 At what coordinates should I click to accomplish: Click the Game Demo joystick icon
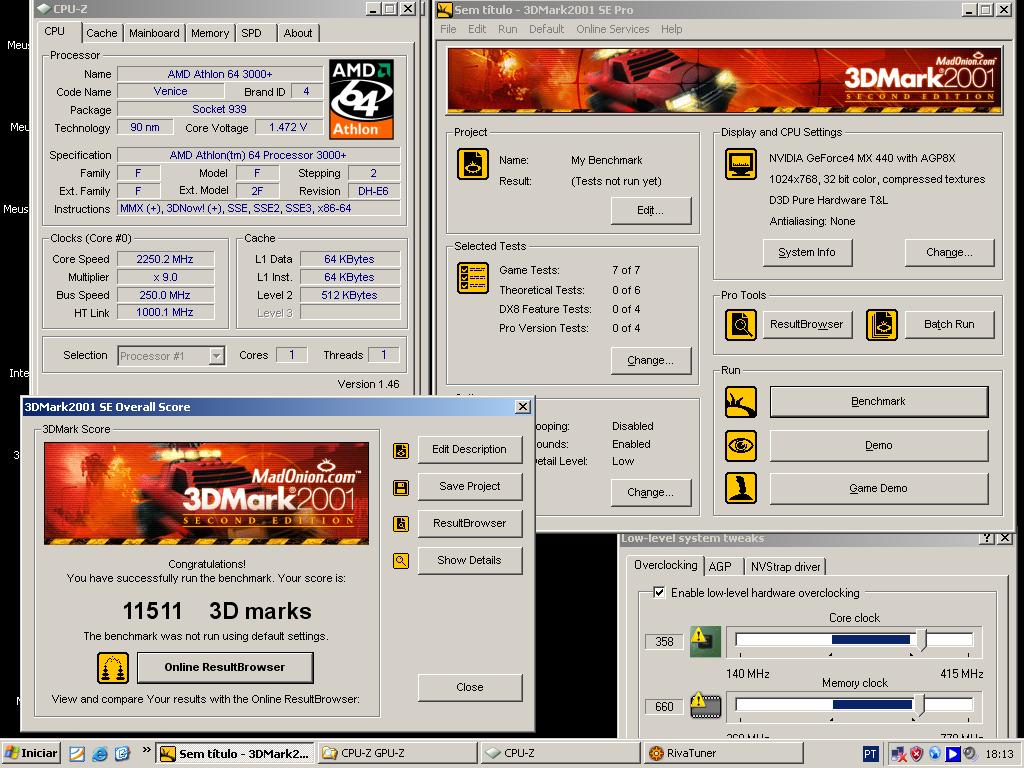(741, 488)
